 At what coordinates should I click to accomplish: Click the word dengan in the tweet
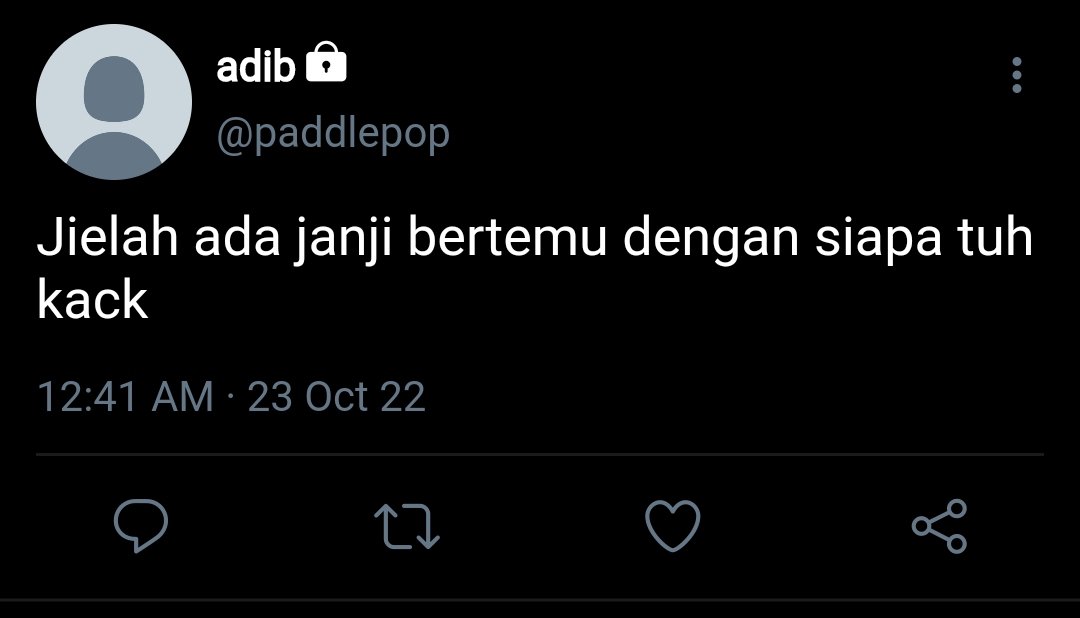pos(711,239)
